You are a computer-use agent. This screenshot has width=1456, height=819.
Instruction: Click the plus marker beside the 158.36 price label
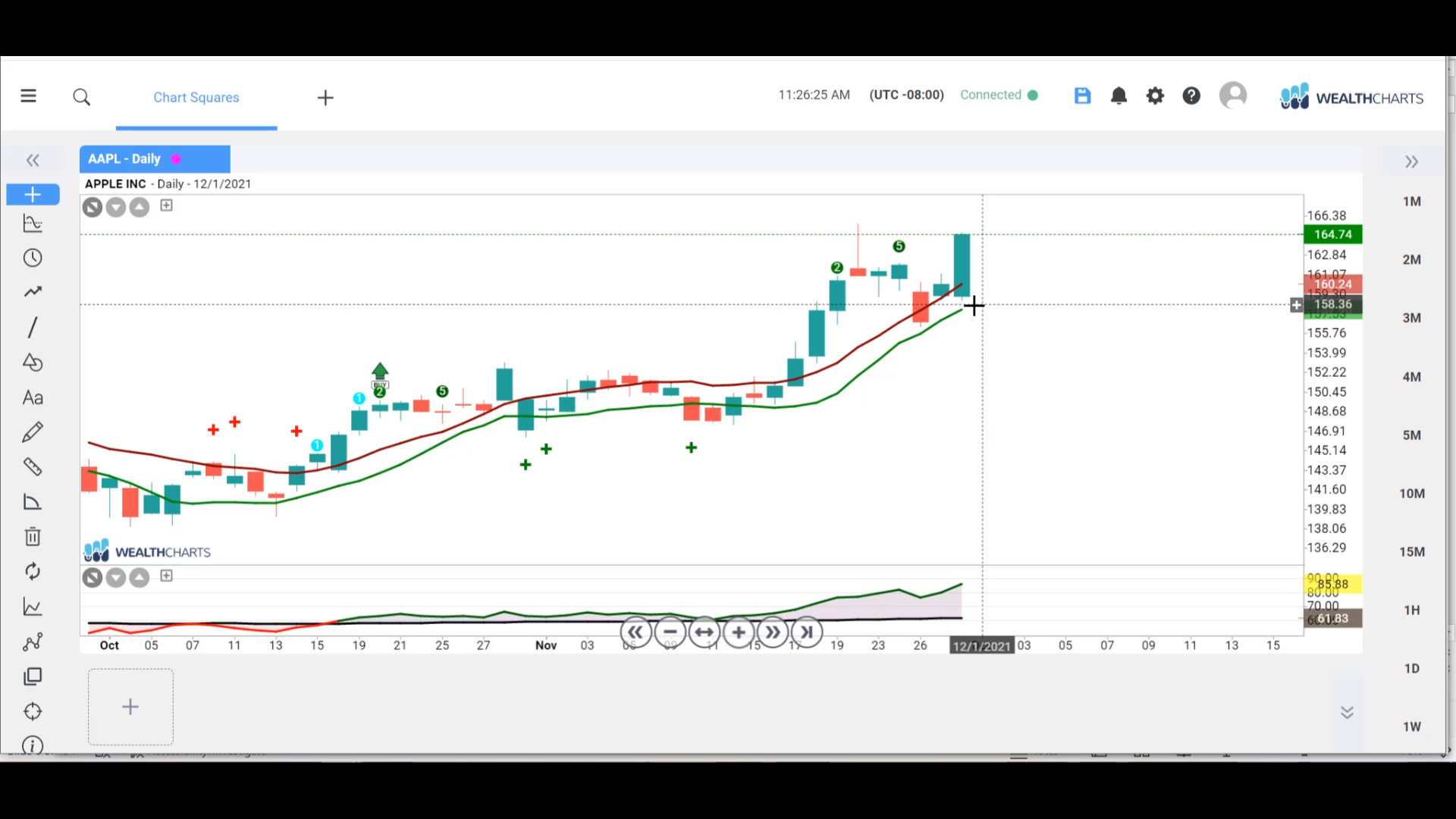1297,305
